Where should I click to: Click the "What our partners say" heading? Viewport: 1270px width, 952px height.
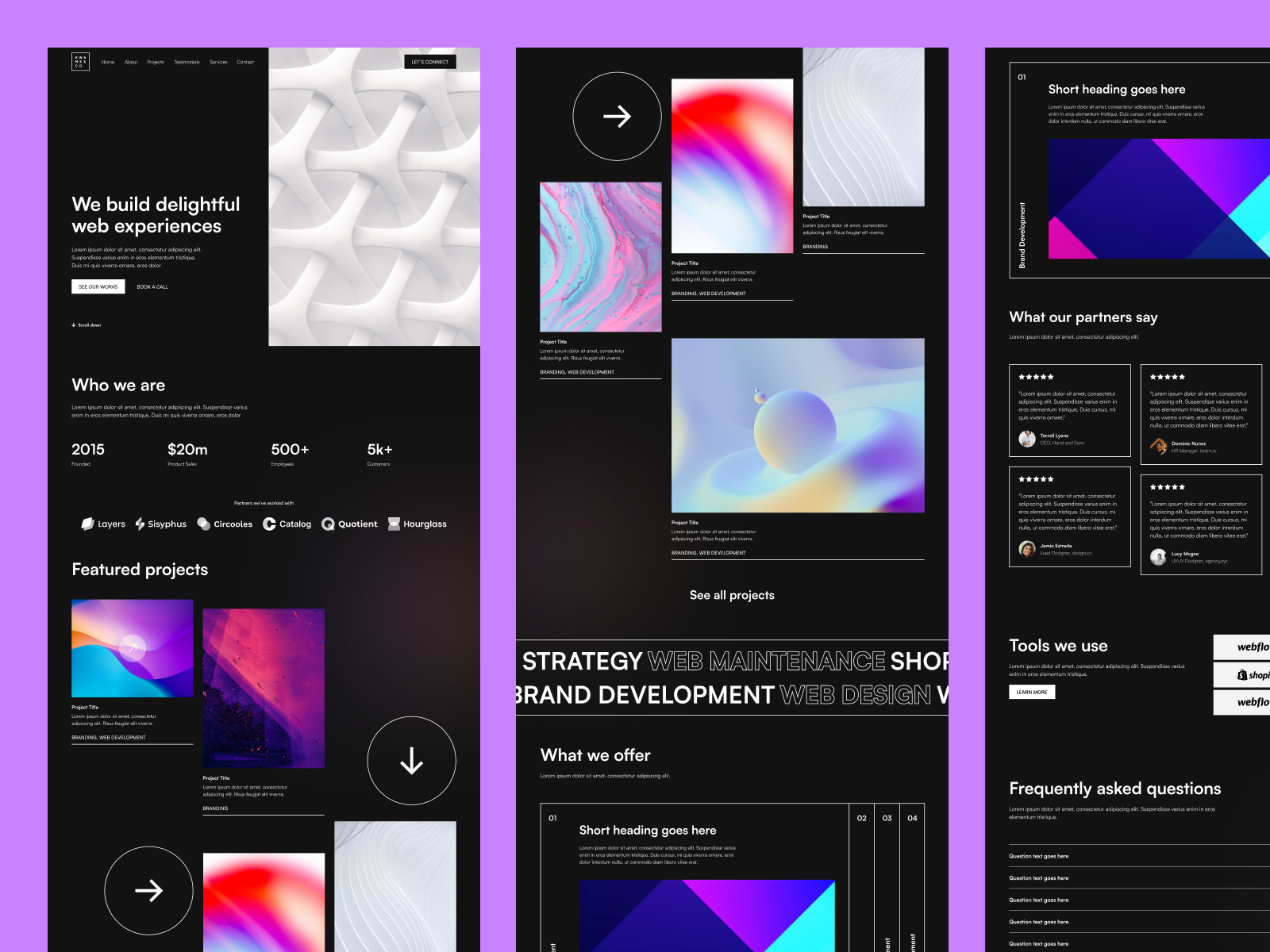(x=1083, y=317)
